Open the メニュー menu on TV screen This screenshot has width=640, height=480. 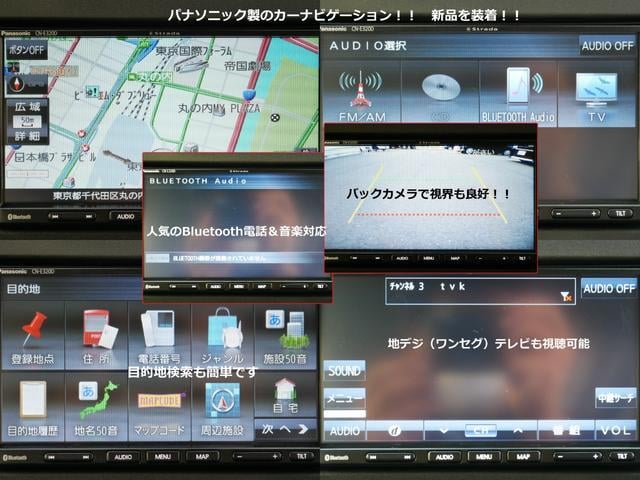pyautogui.click(x=342, y=397)
